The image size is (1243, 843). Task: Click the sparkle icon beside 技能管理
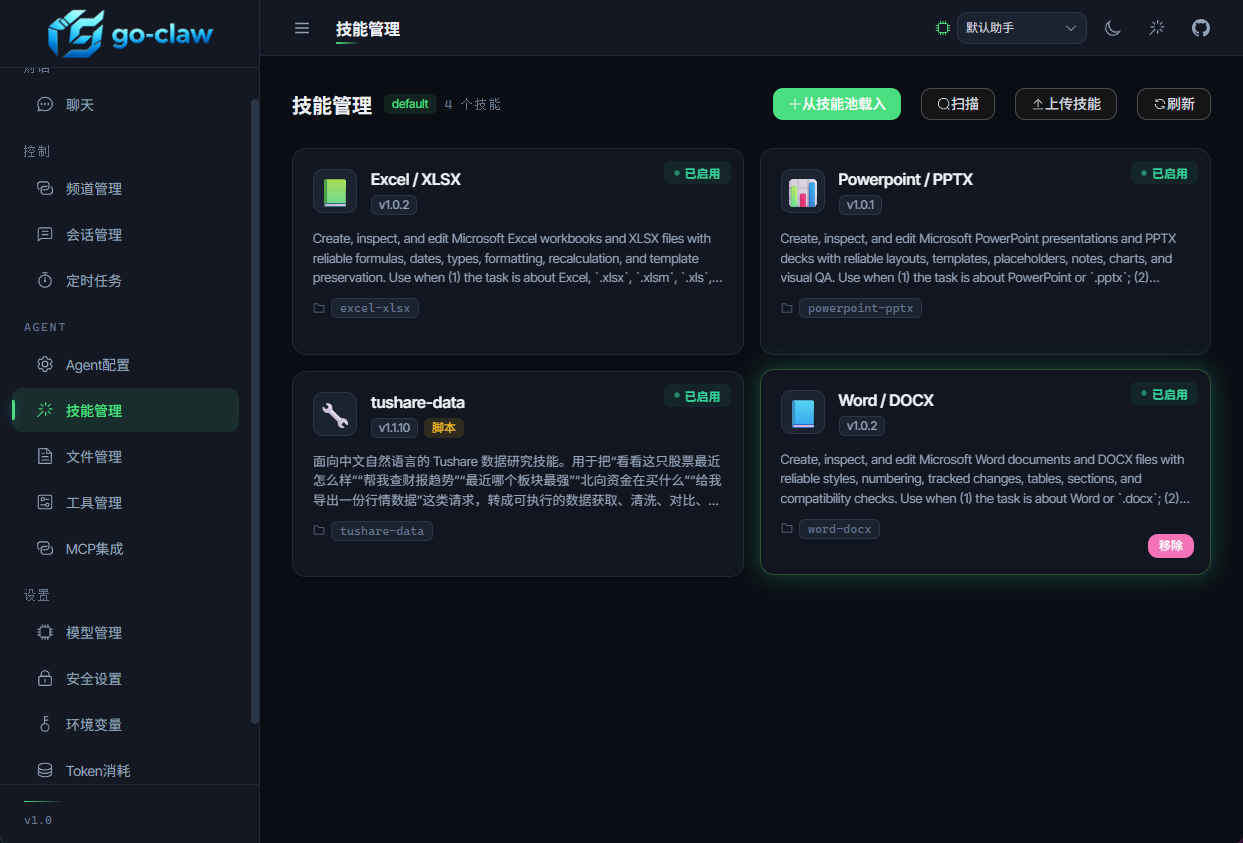[45, 410]
